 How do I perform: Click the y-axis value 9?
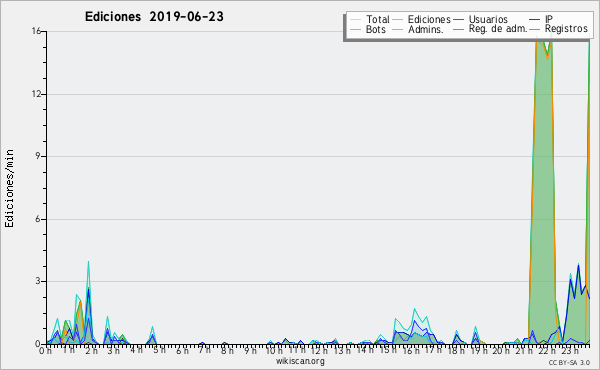tap(38, 156)
